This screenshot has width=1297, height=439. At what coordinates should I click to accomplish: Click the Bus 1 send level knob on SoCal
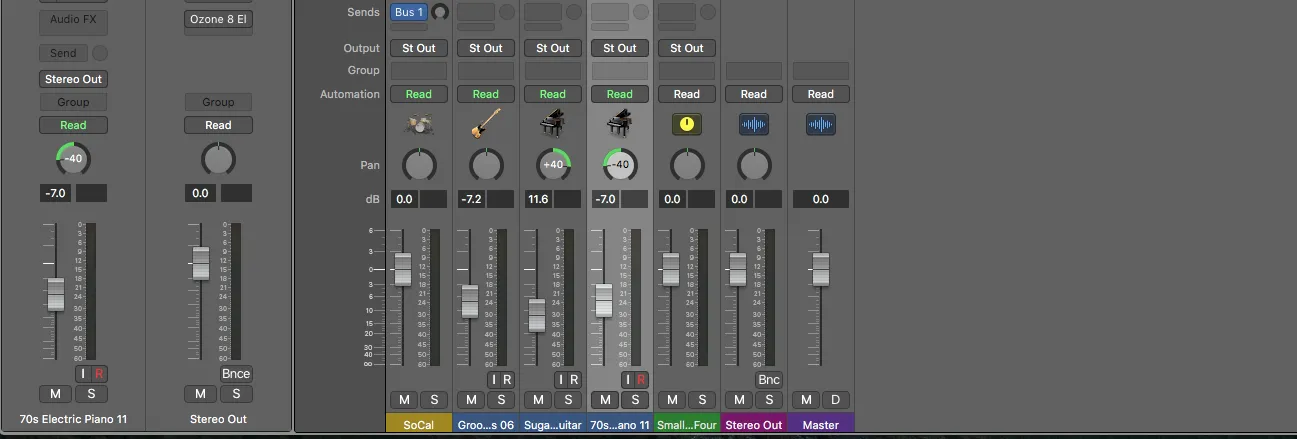point(439,13)
